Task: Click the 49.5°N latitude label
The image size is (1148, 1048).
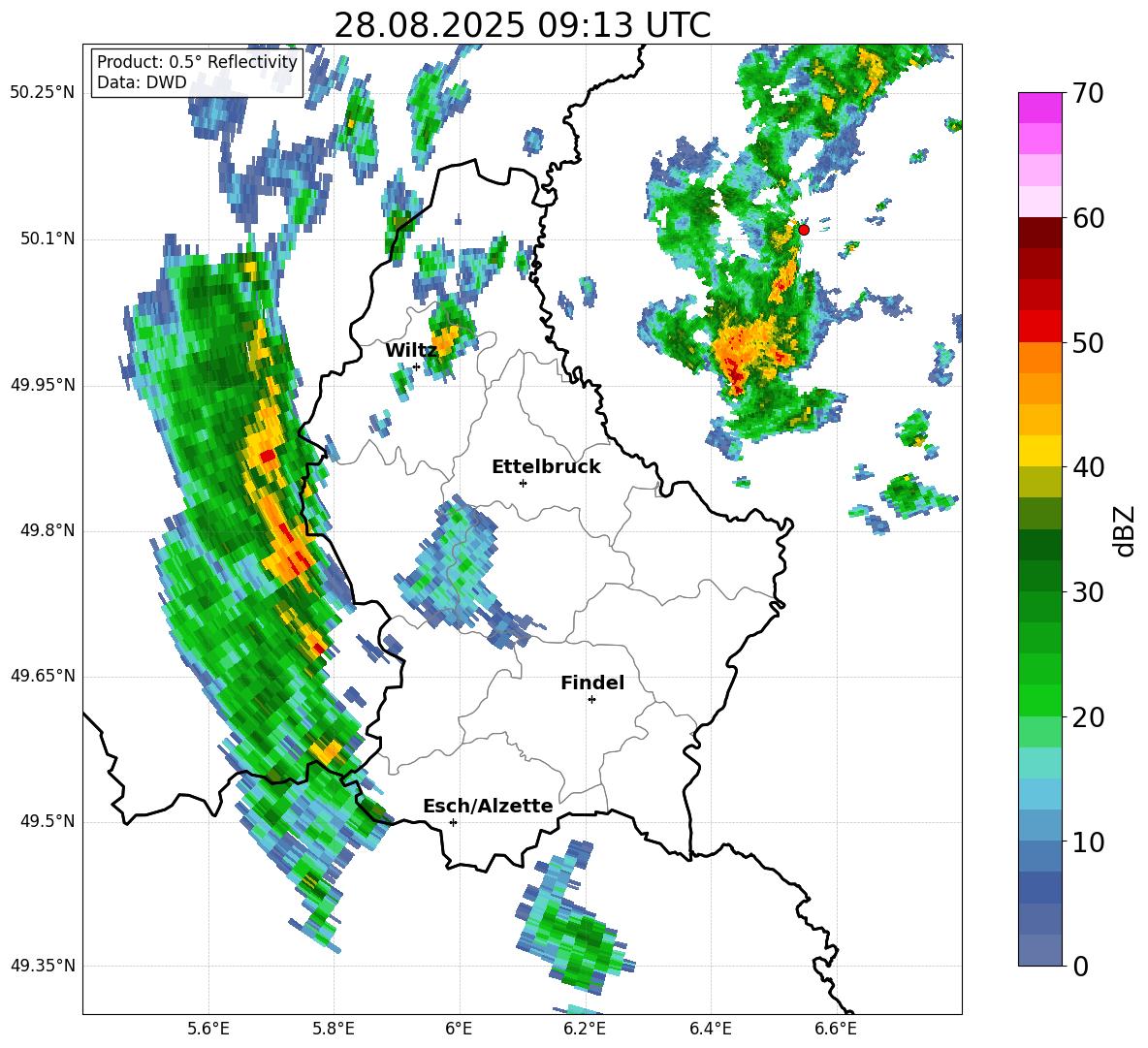Action: point(48,821)
